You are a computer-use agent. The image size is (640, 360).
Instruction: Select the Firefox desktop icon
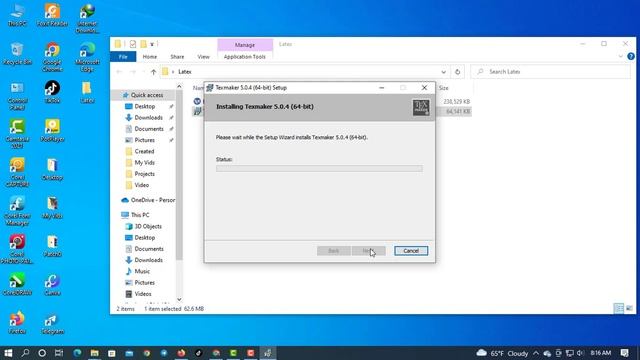[17, 323]
